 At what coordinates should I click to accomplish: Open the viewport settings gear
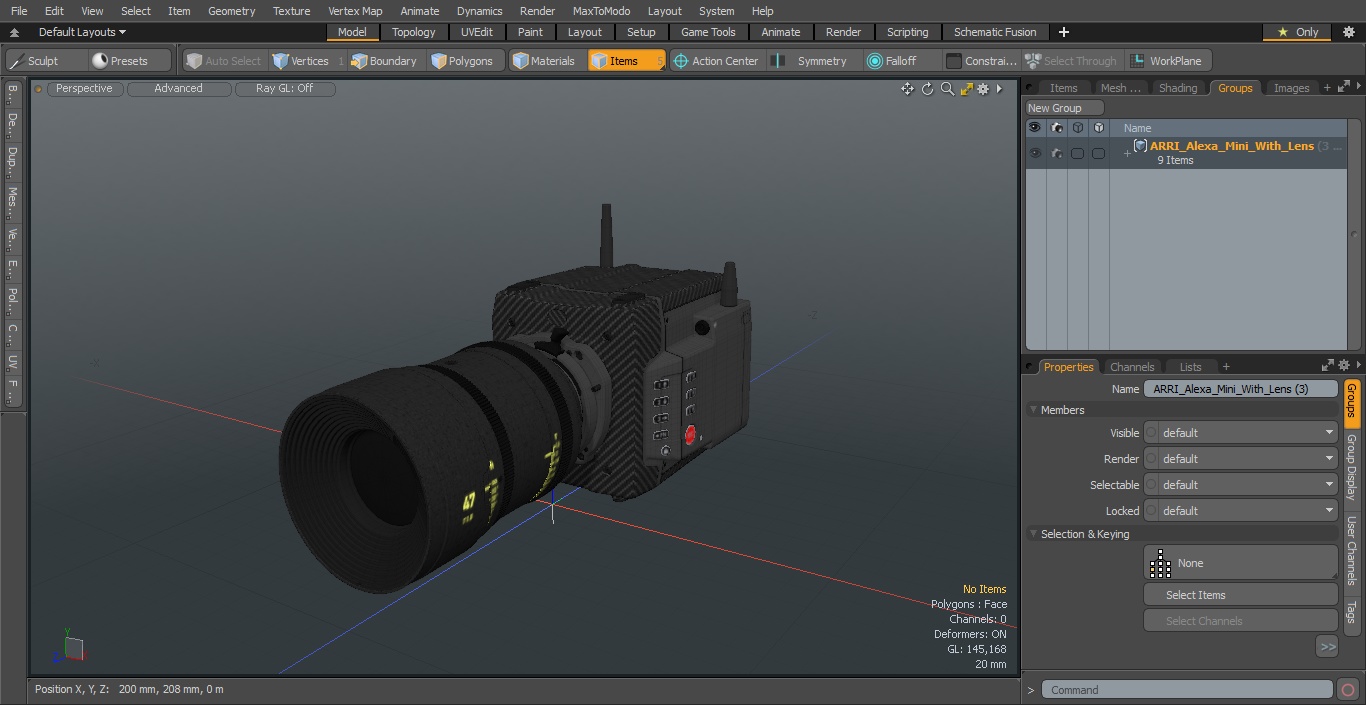(x=983, y=89)
